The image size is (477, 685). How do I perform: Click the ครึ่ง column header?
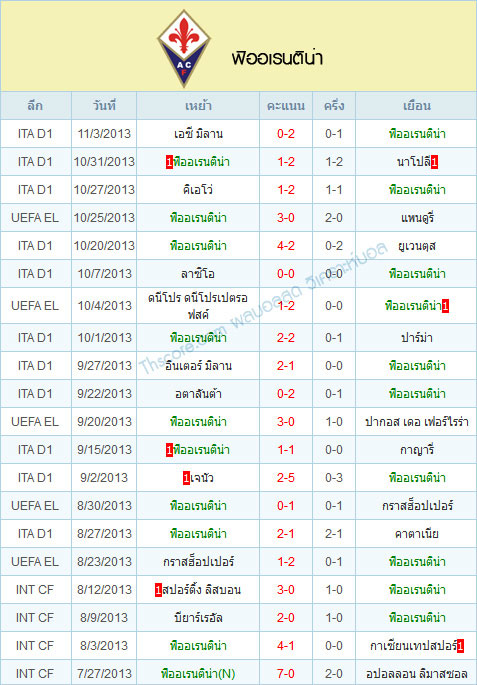334,105
